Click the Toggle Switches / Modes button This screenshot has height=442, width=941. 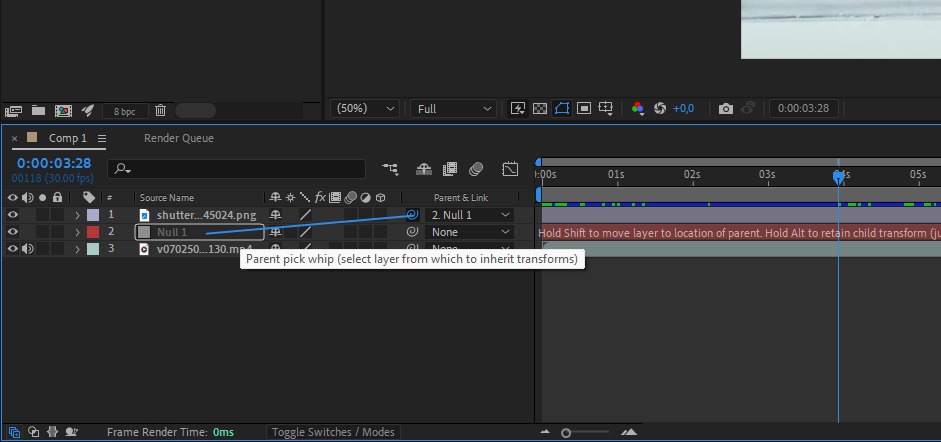[x=333, y=432]
